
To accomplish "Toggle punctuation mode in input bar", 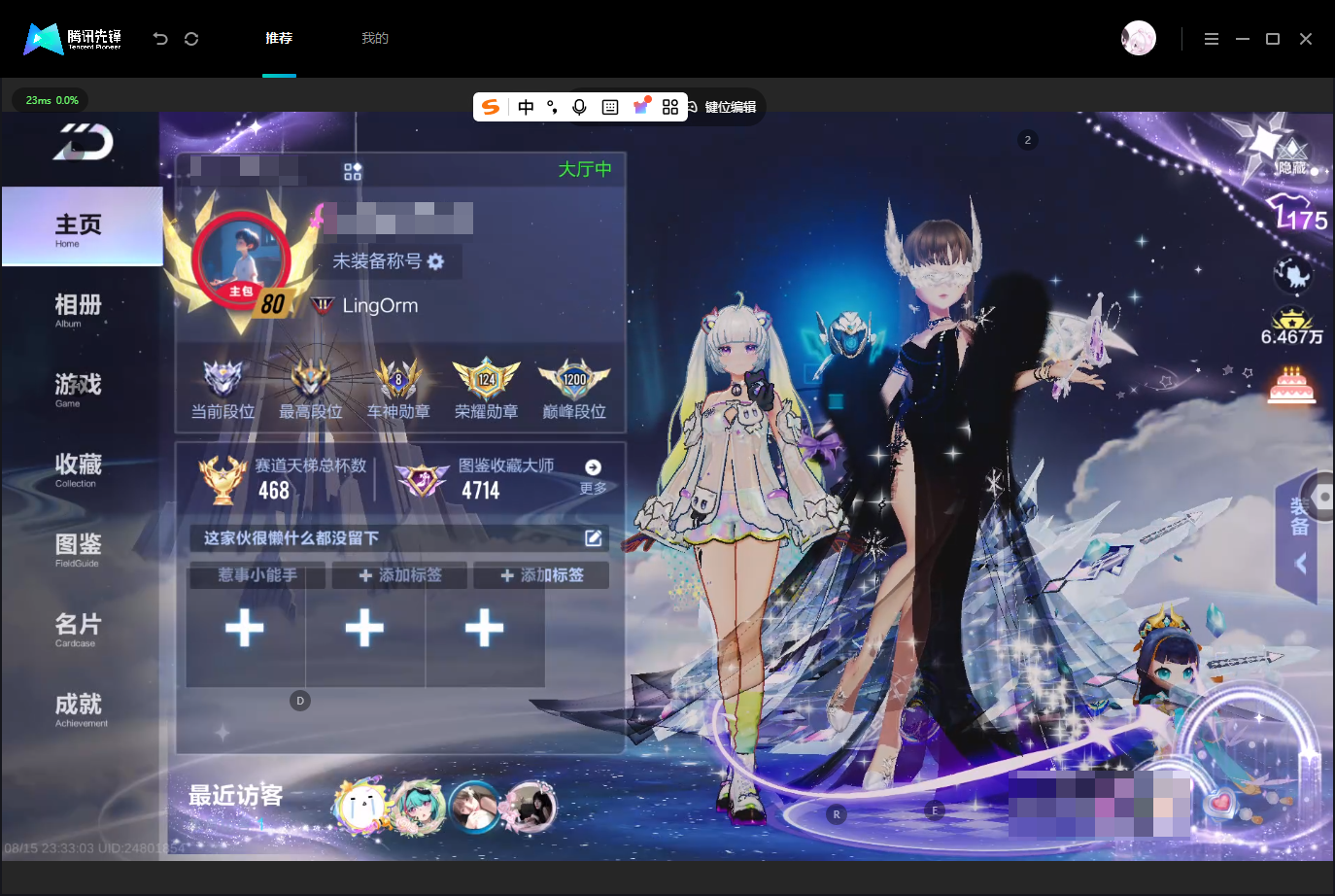I will pos(552,107).
